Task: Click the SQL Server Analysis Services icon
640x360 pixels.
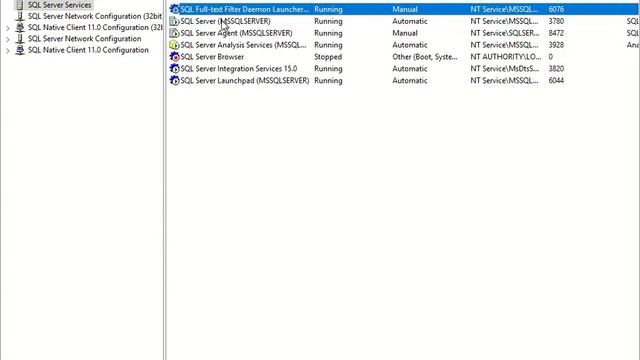Action: 174,45
